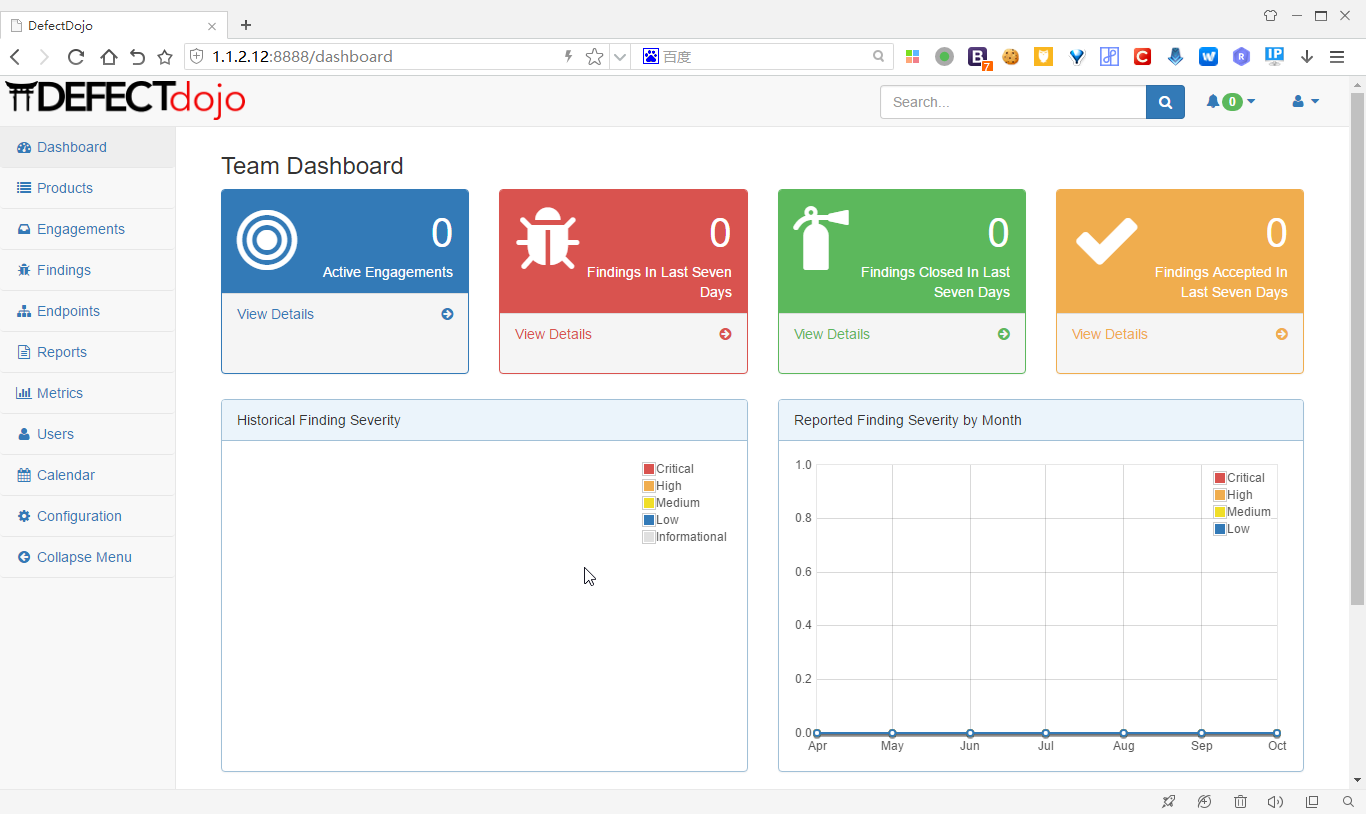
Task: Go to Engagements in the sidebar
Action: pos(80,229)
